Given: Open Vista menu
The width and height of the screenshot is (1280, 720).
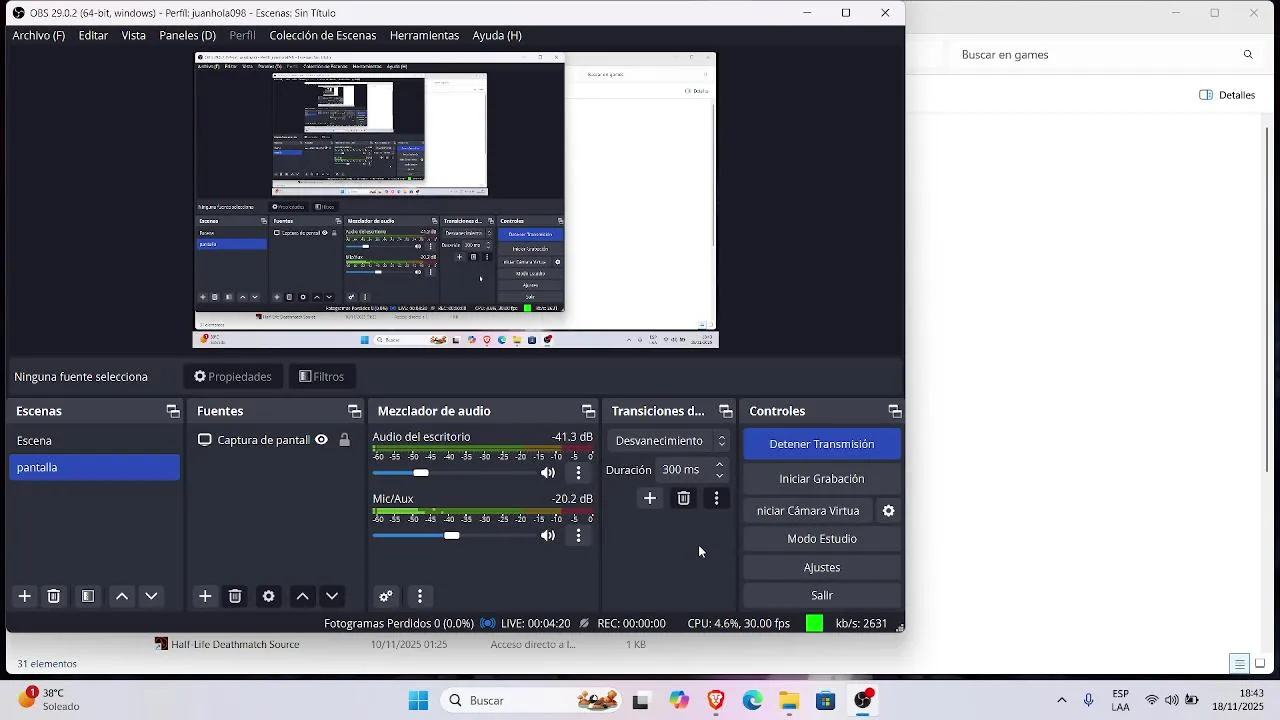Looking at the screenshot, I should pos(134,35).
